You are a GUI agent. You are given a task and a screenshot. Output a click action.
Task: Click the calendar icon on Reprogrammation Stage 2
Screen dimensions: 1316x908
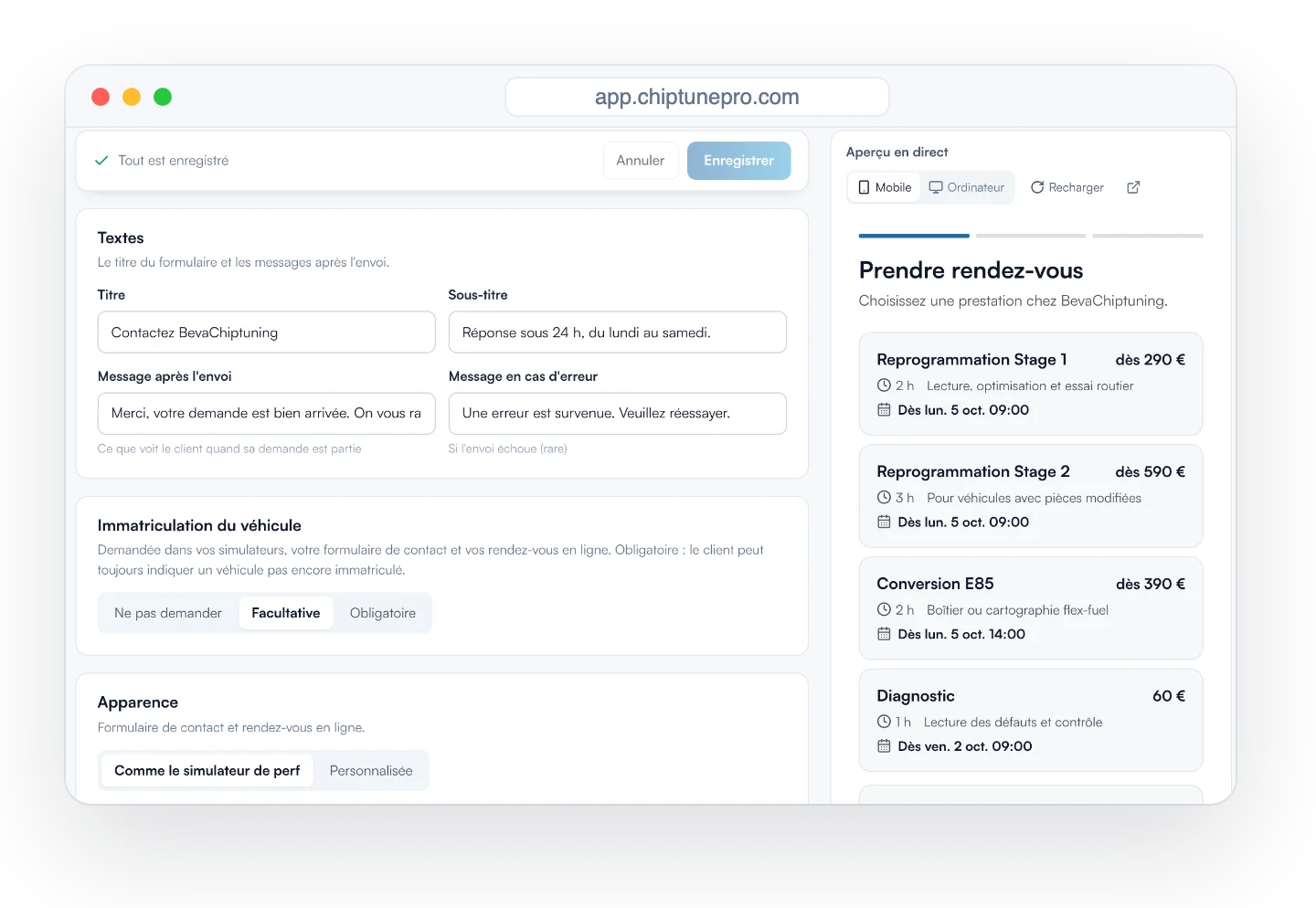coord(884,523)
